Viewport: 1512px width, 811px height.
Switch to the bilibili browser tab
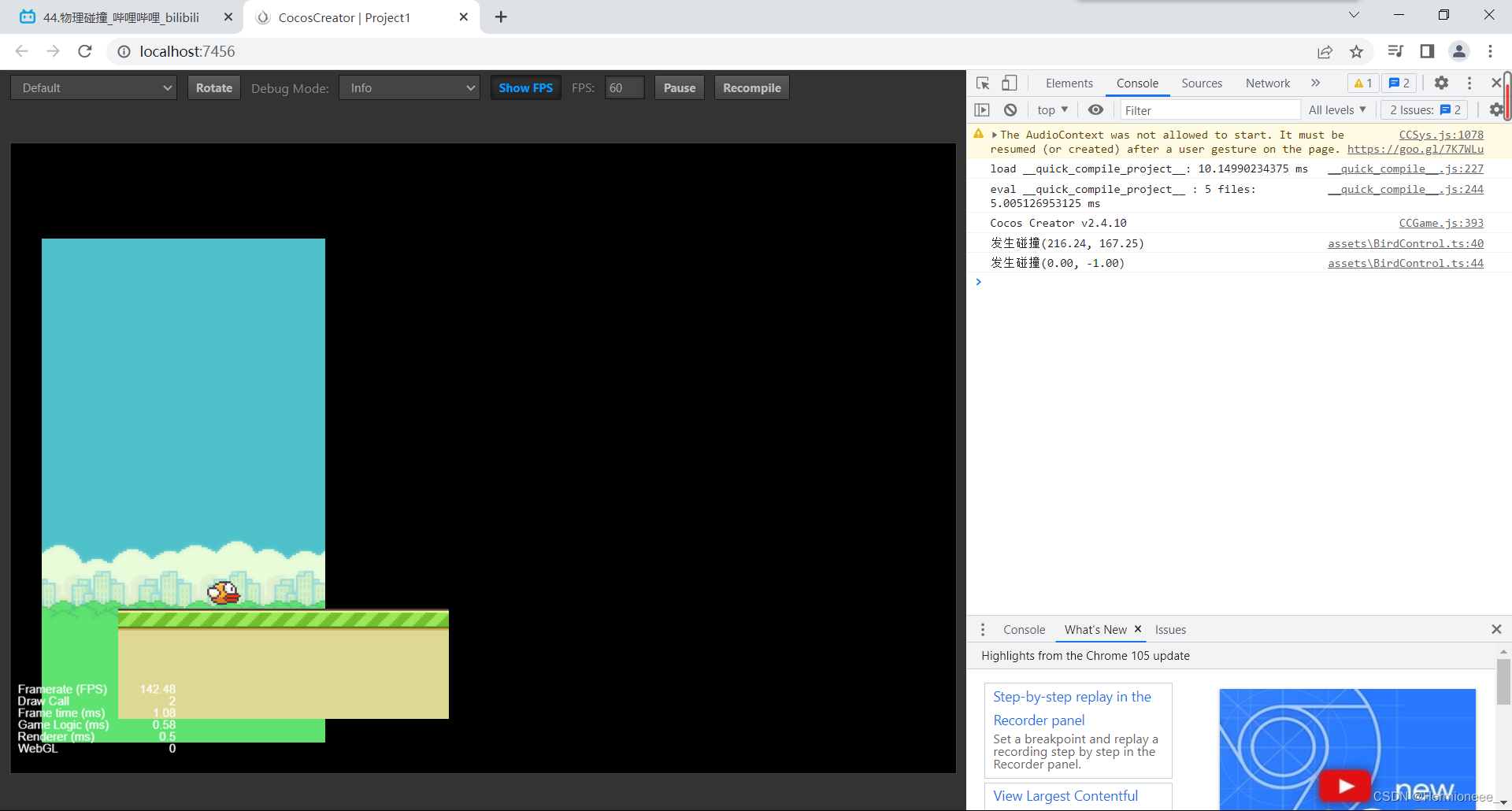pyautogui.click(x=120, y=17)
